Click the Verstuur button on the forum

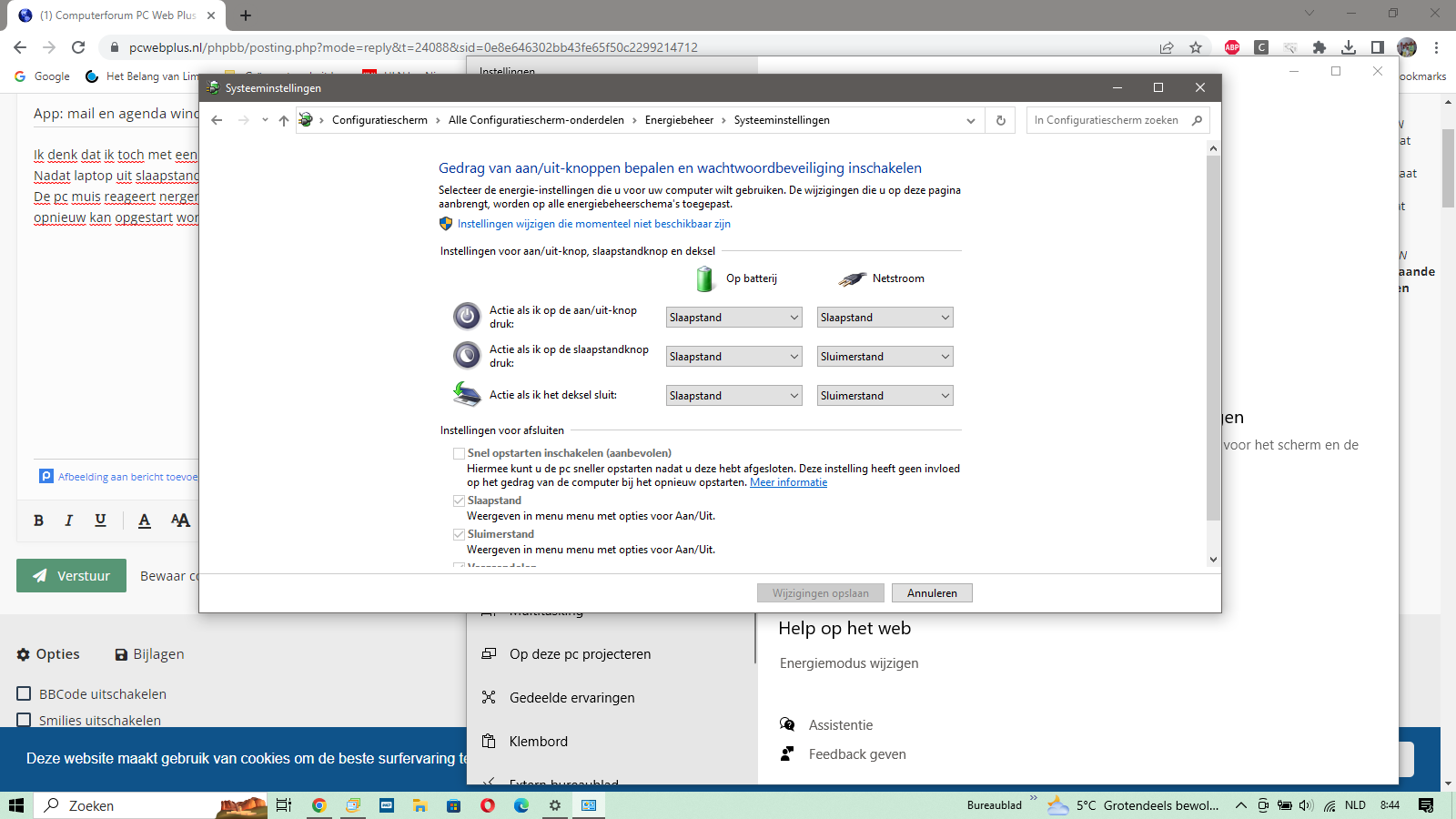point(71,576)
